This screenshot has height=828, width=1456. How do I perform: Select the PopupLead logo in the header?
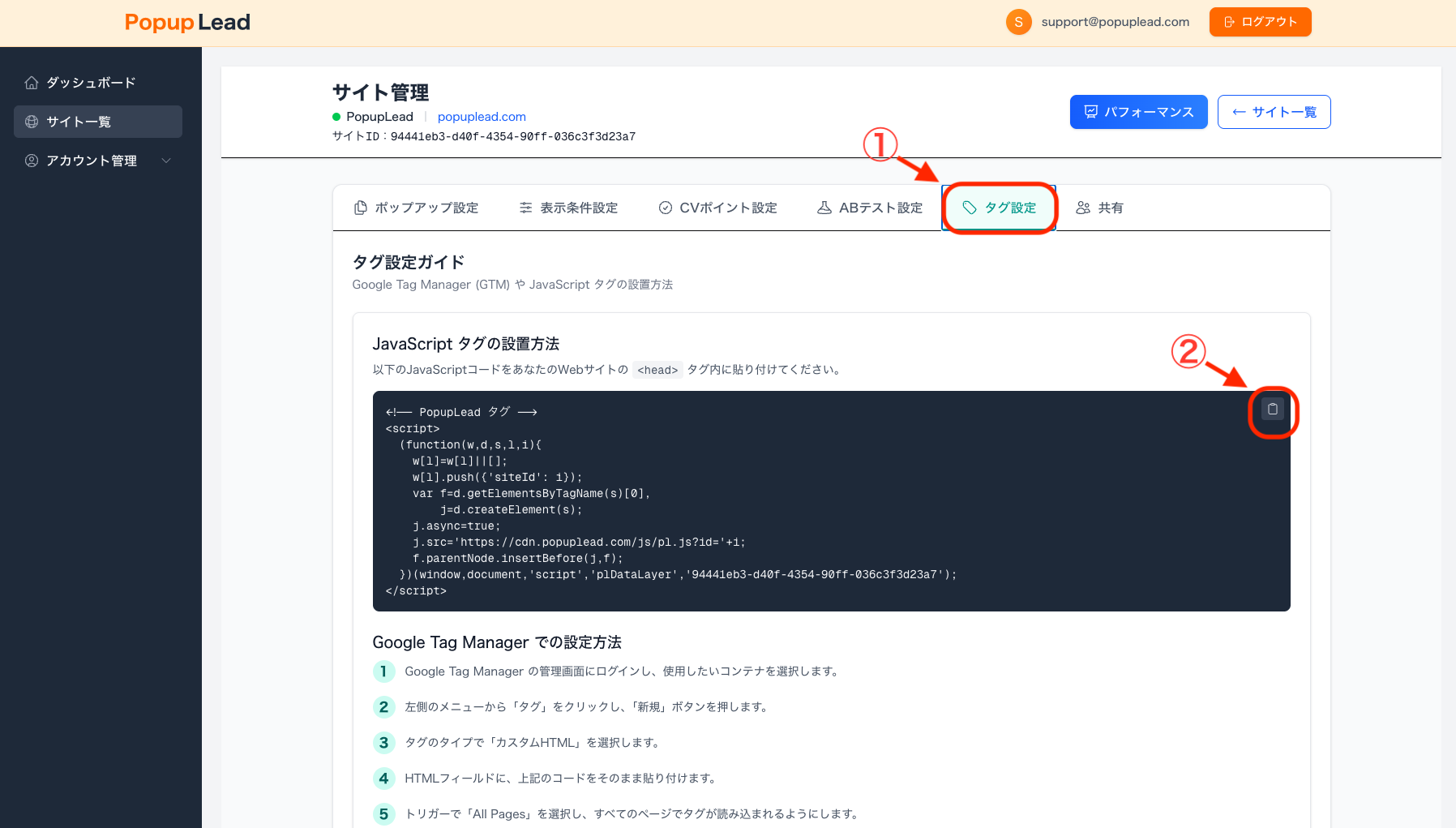coord(186,22)
